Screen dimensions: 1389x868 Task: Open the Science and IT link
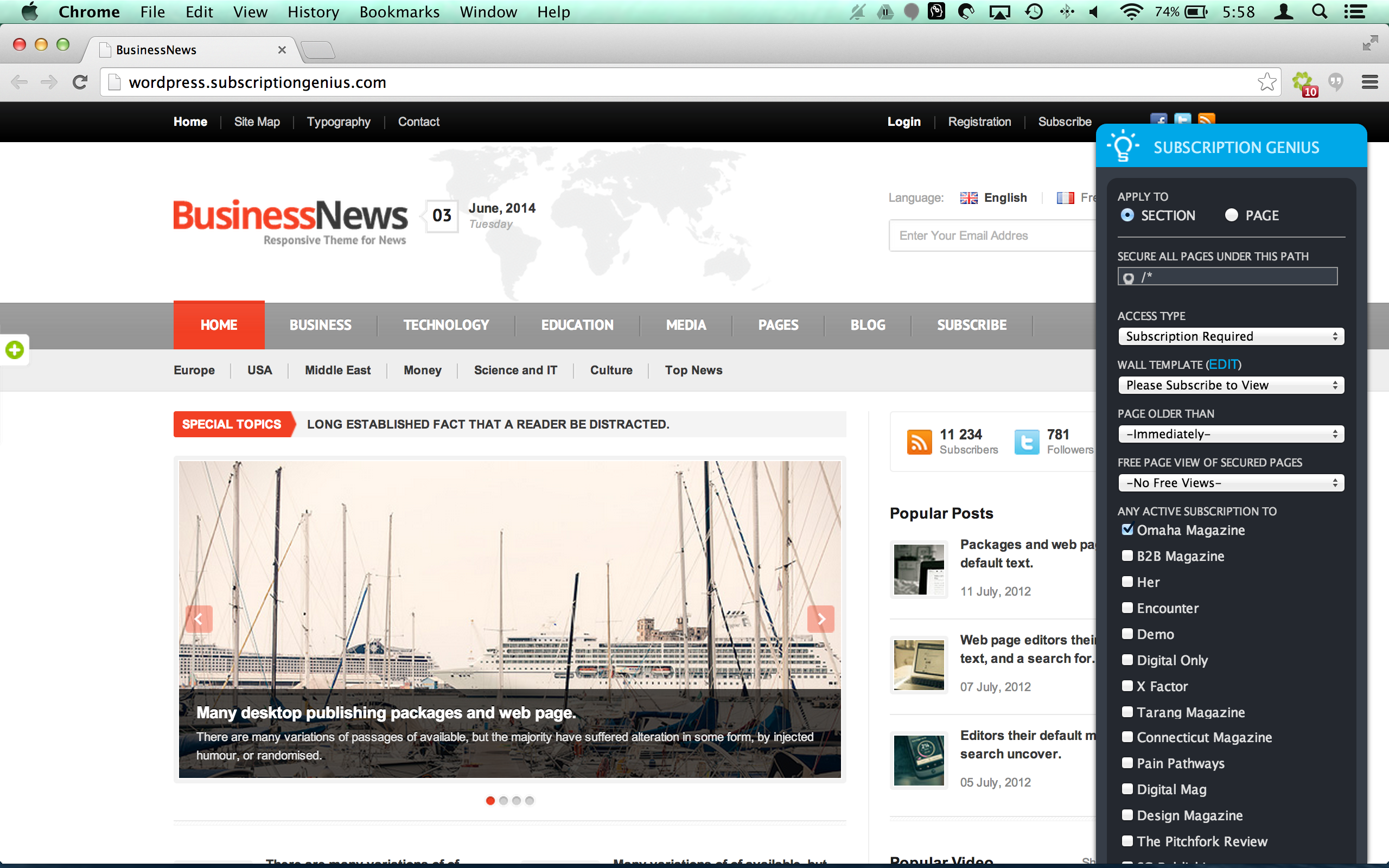click(x=515, y=371)
